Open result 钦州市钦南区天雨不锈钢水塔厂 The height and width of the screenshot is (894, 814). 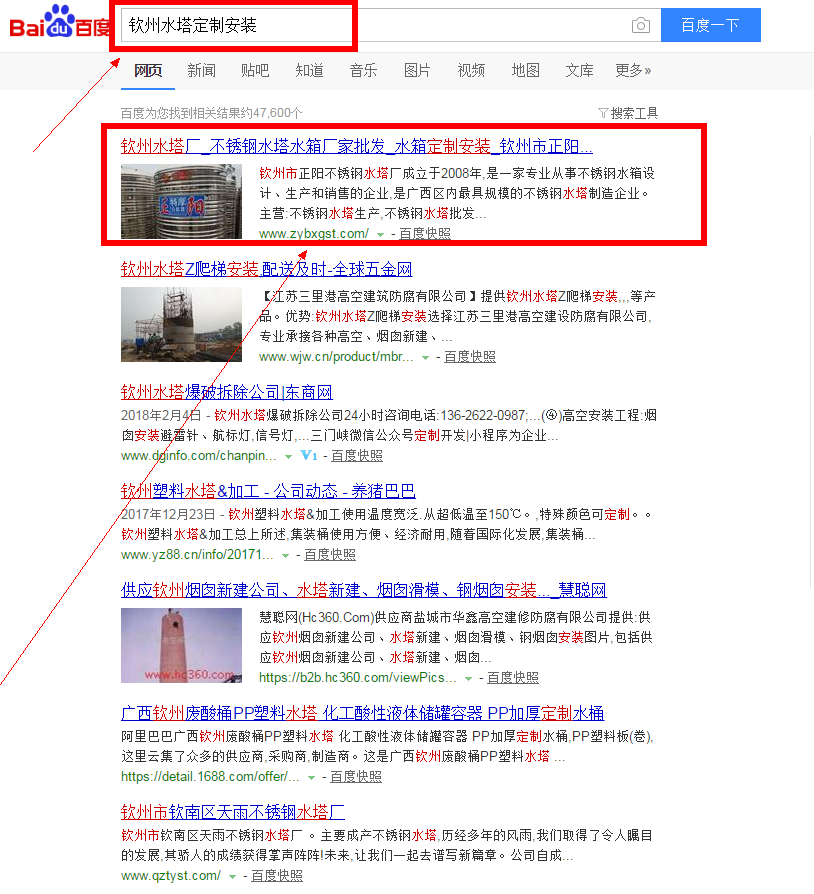pyautogui.click(x=233, y=812)
